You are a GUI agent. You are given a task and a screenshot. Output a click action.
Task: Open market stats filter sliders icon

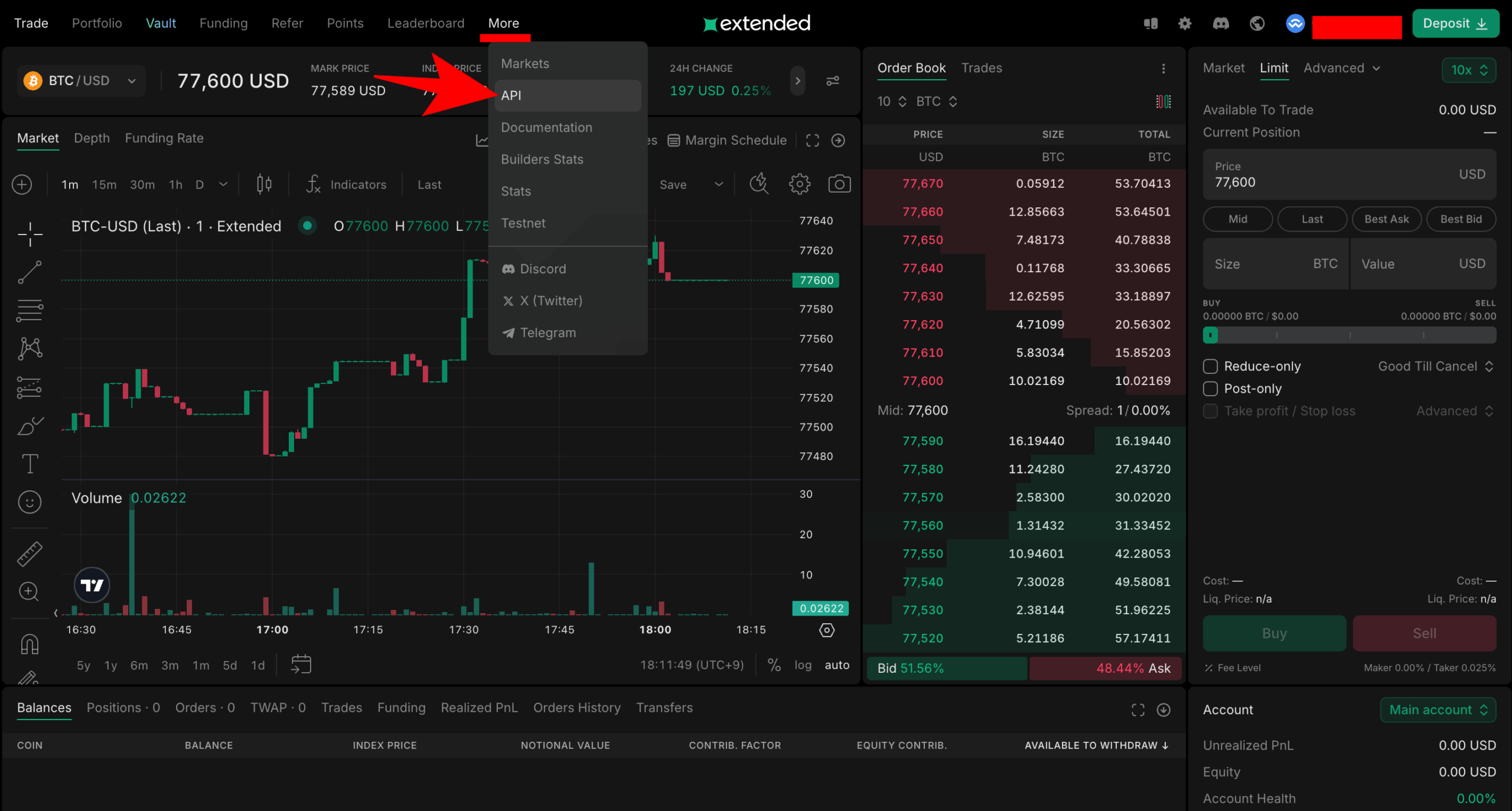tap(833, 81)
